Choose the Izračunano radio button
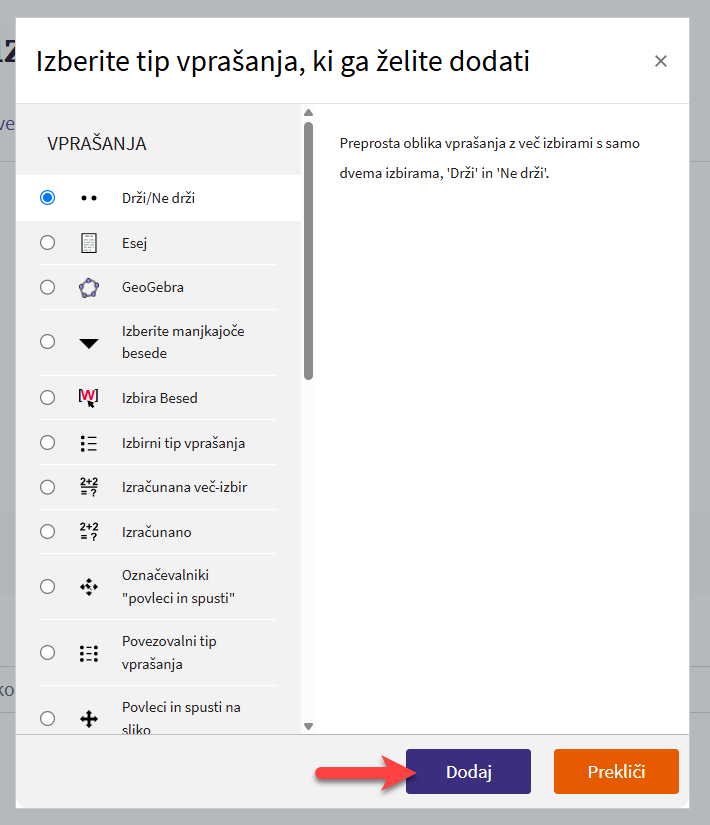Image resolution: width=710 pixels, height=825 pixels. coord(47,532)
